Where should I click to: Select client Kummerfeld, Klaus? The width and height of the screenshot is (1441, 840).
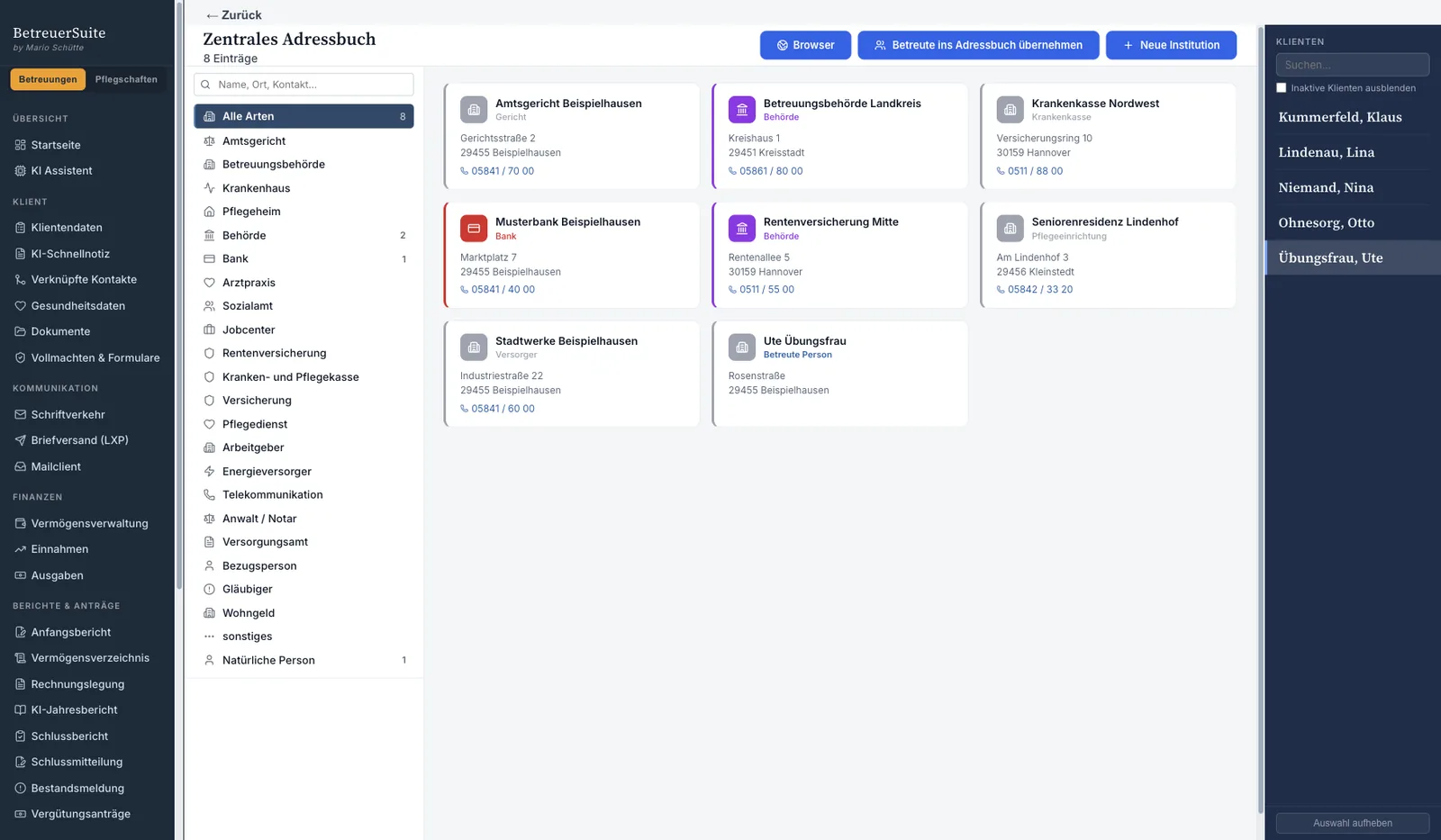[1353, 117]
